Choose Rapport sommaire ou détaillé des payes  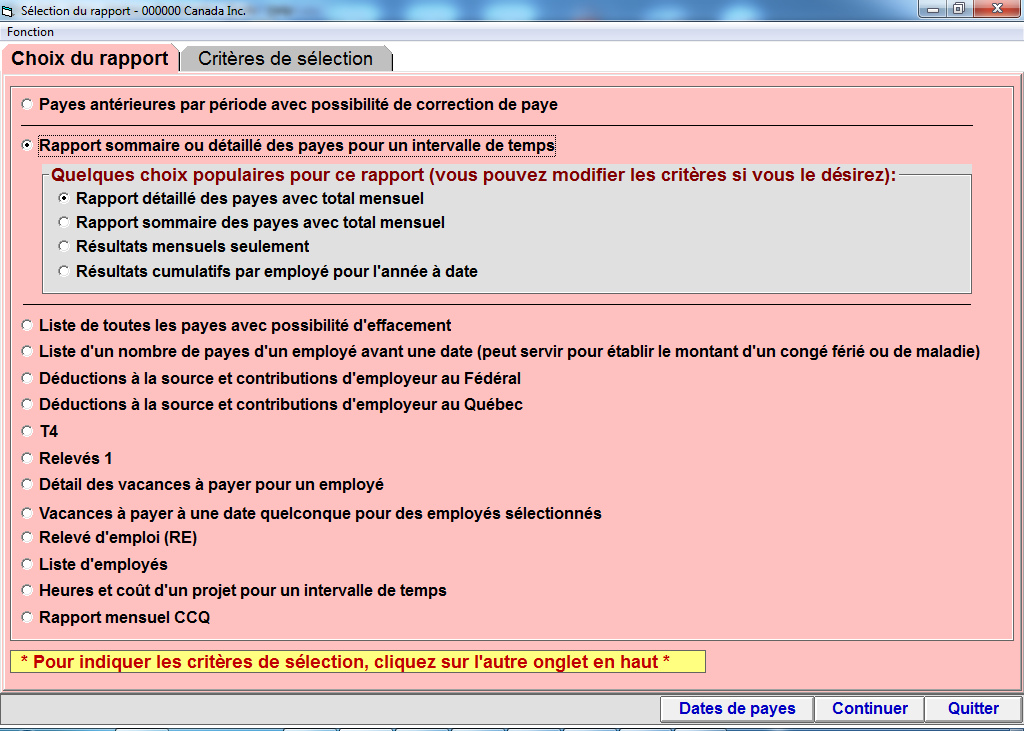pos(28,145)
